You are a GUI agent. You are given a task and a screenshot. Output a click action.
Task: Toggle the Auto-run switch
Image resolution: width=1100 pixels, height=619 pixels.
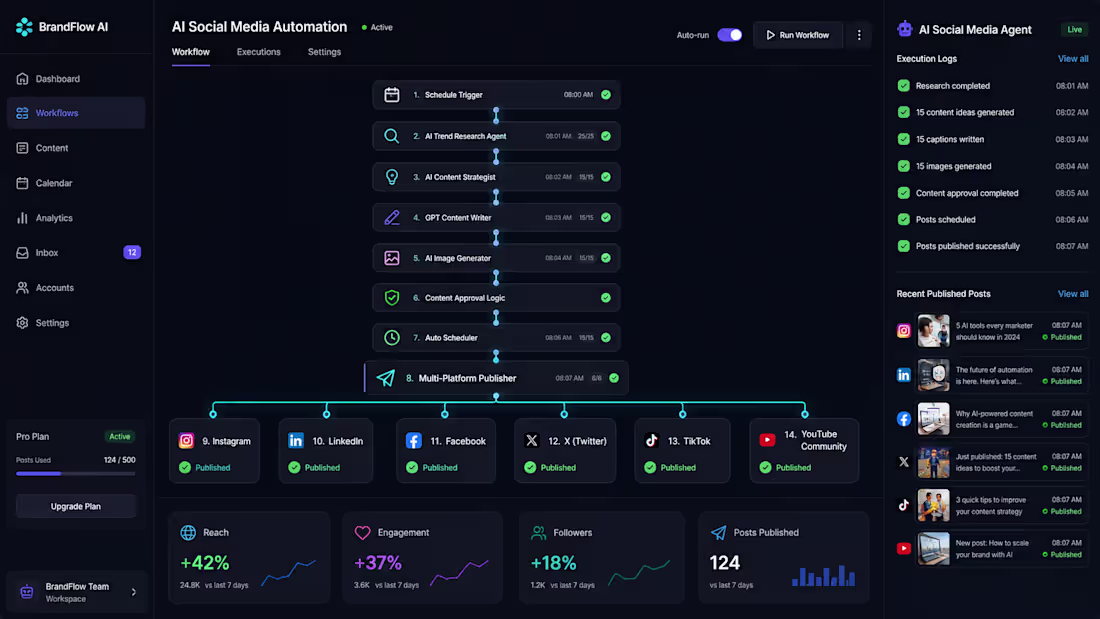click(730, 35)
